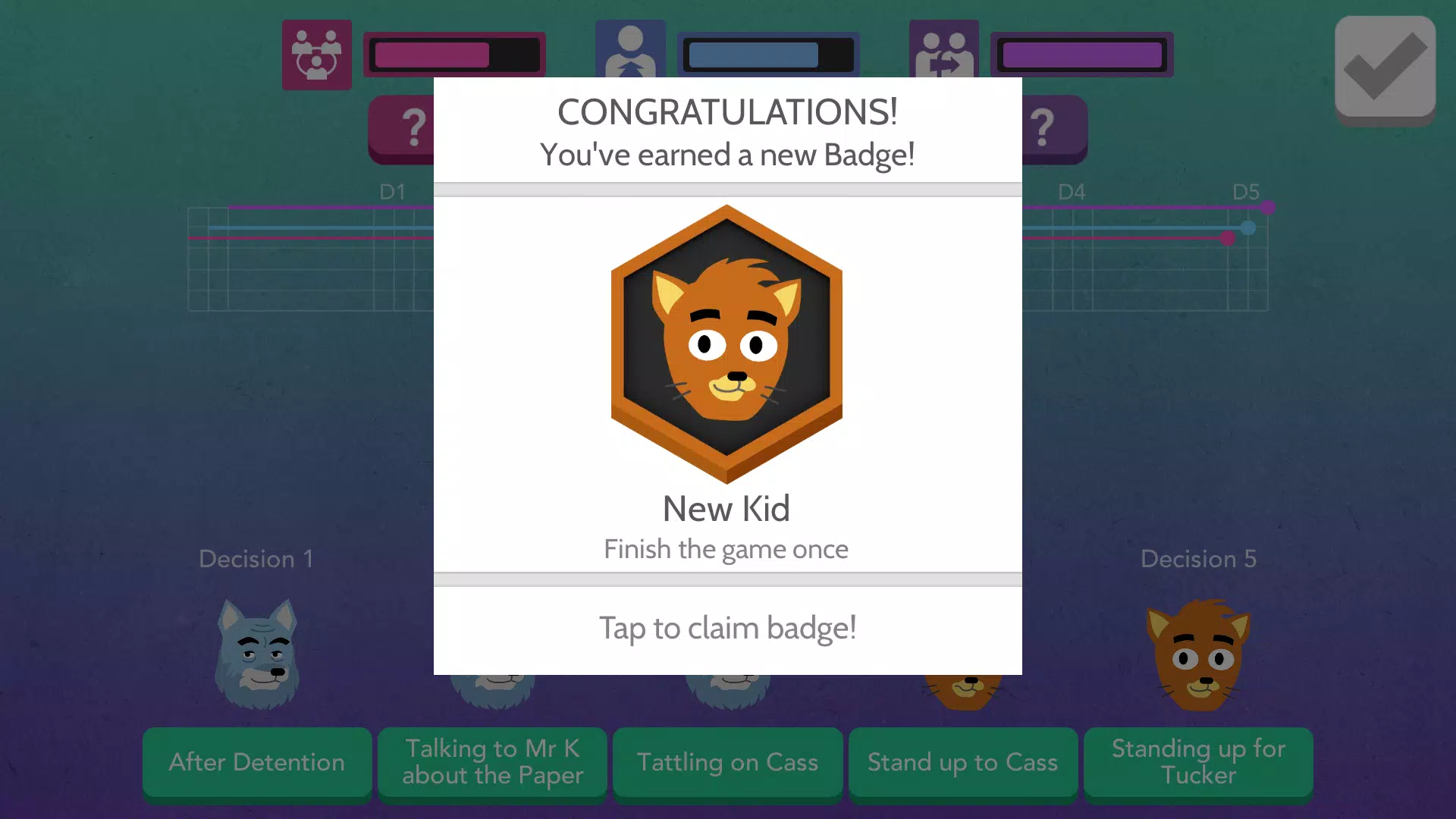Viewport: 1456px width, 819px height.
Task: Select the Decision 5 cat face
Action: [x=1199, y=655]
